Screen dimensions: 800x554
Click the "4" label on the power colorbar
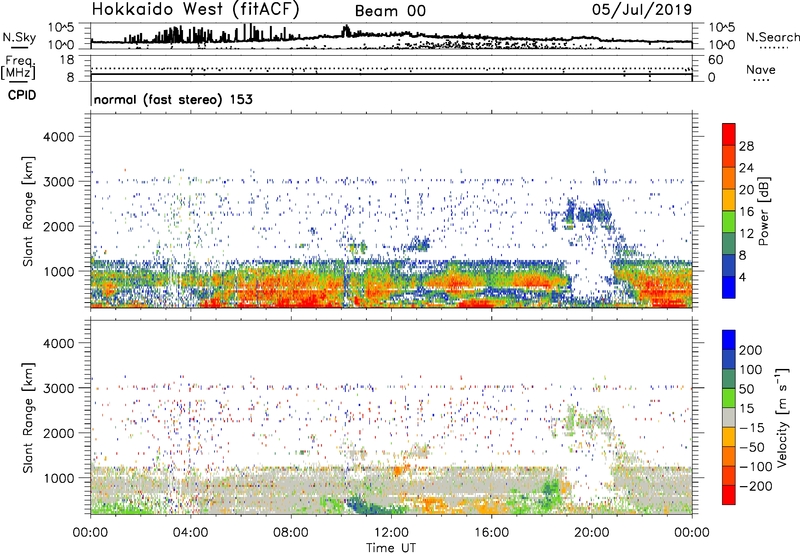[743, 278]
